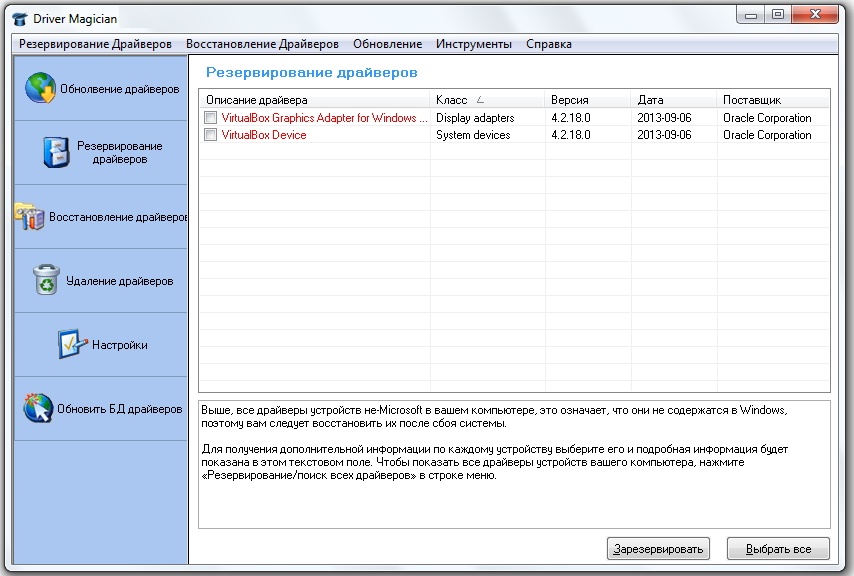Screen dimensions: 854x576
Task: Click the recycle bin Удаление драйверов icon
Action: 46,280
